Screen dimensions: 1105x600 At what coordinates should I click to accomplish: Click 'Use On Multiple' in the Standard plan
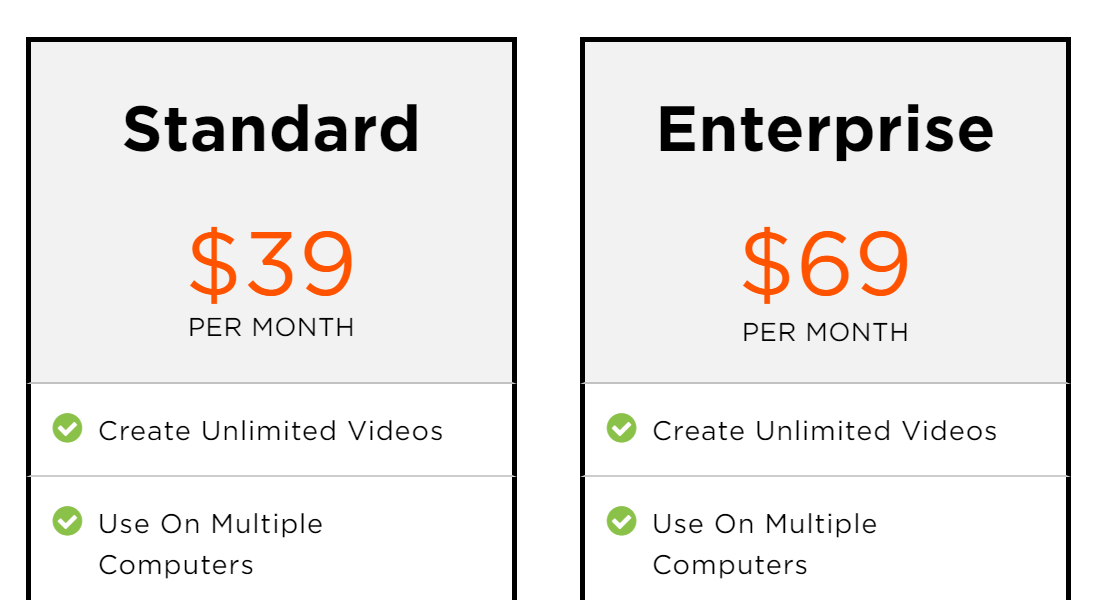(x=210, y=524)
